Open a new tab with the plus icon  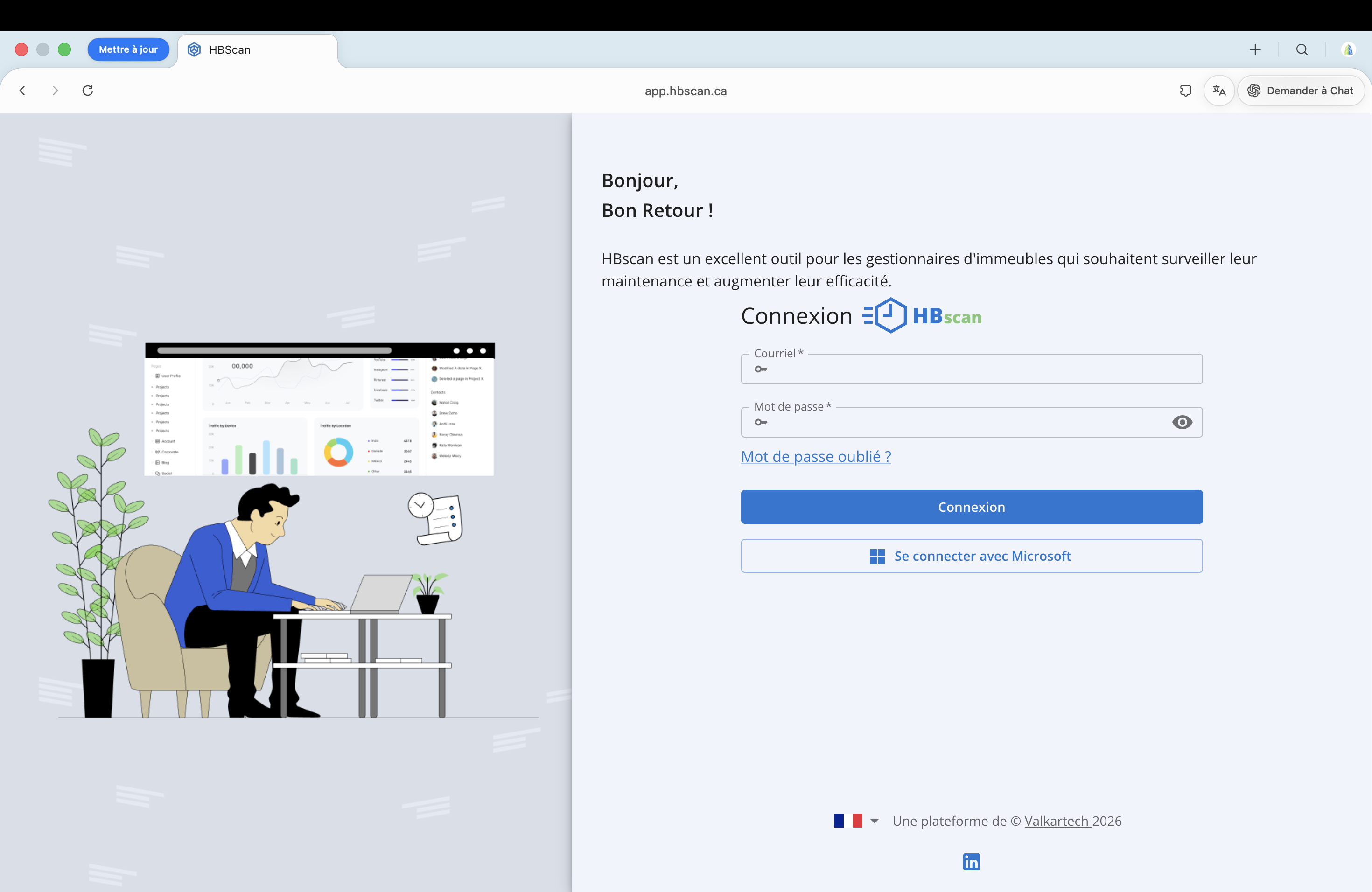(x=1255, y=49)
